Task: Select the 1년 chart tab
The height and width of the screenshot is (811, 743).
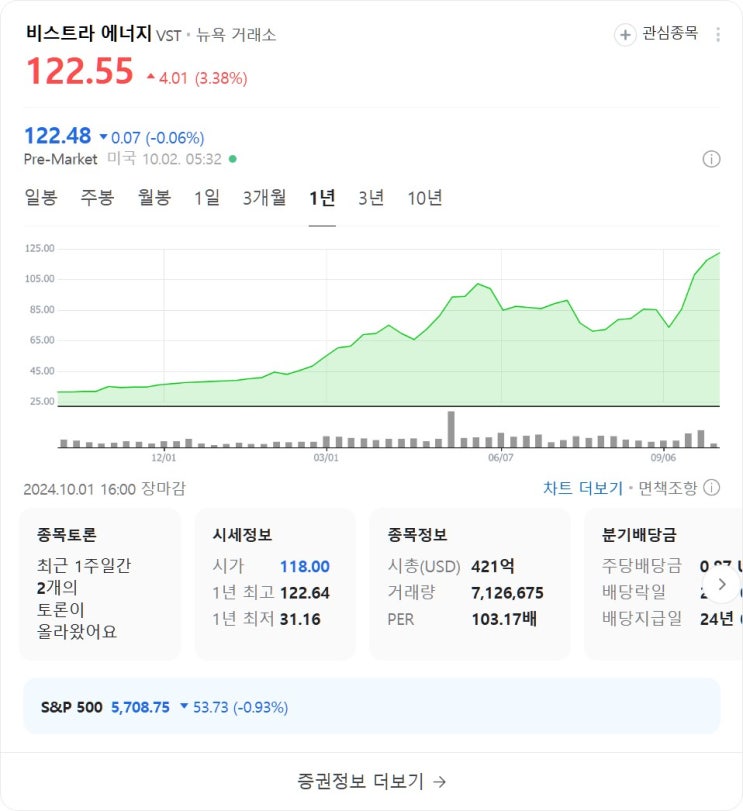Action: coord(322,198)
